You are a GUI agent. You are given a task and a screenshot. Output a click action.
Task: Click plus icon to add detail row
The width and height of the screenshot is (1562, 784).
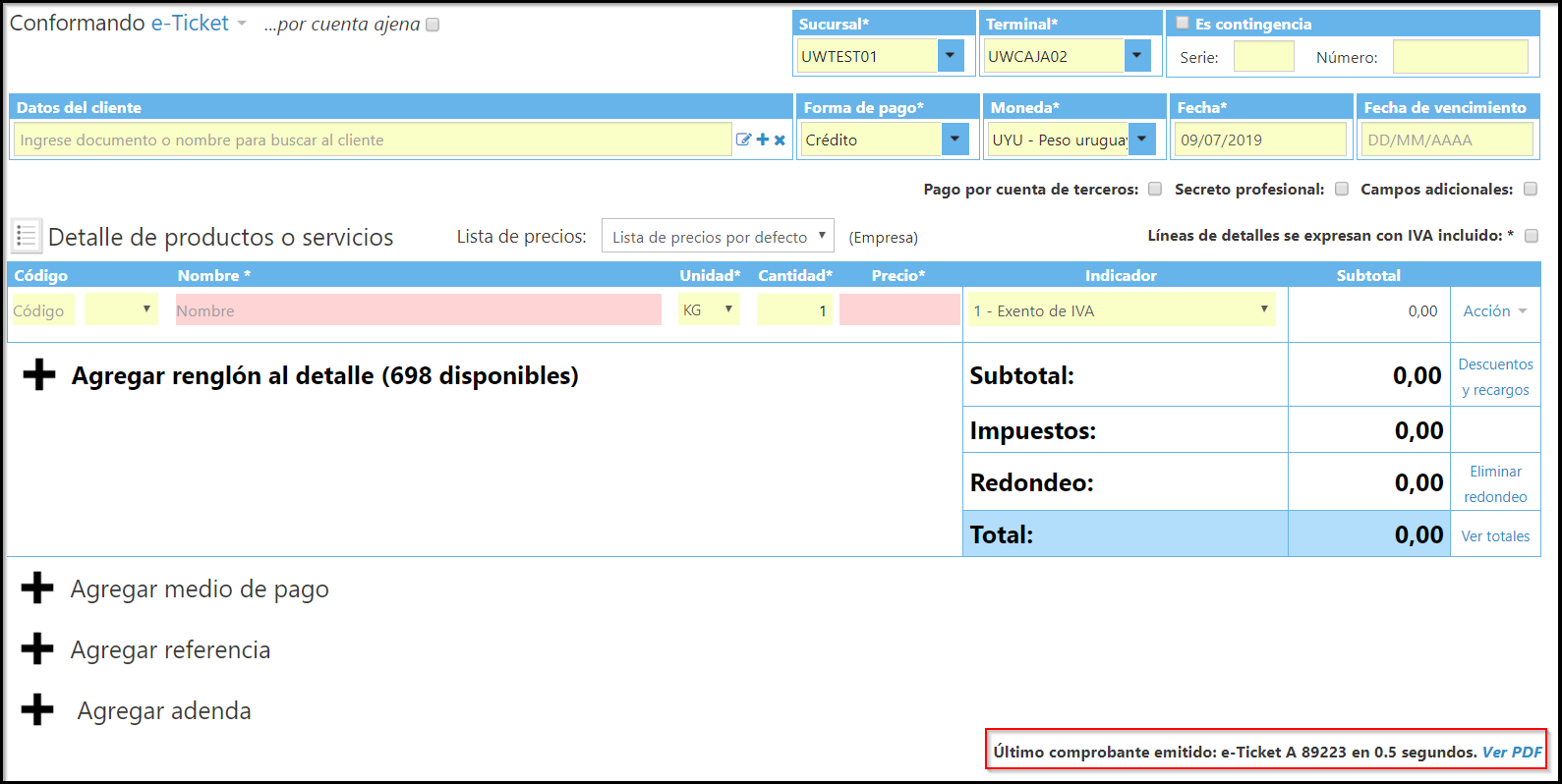tap(39, 374)
